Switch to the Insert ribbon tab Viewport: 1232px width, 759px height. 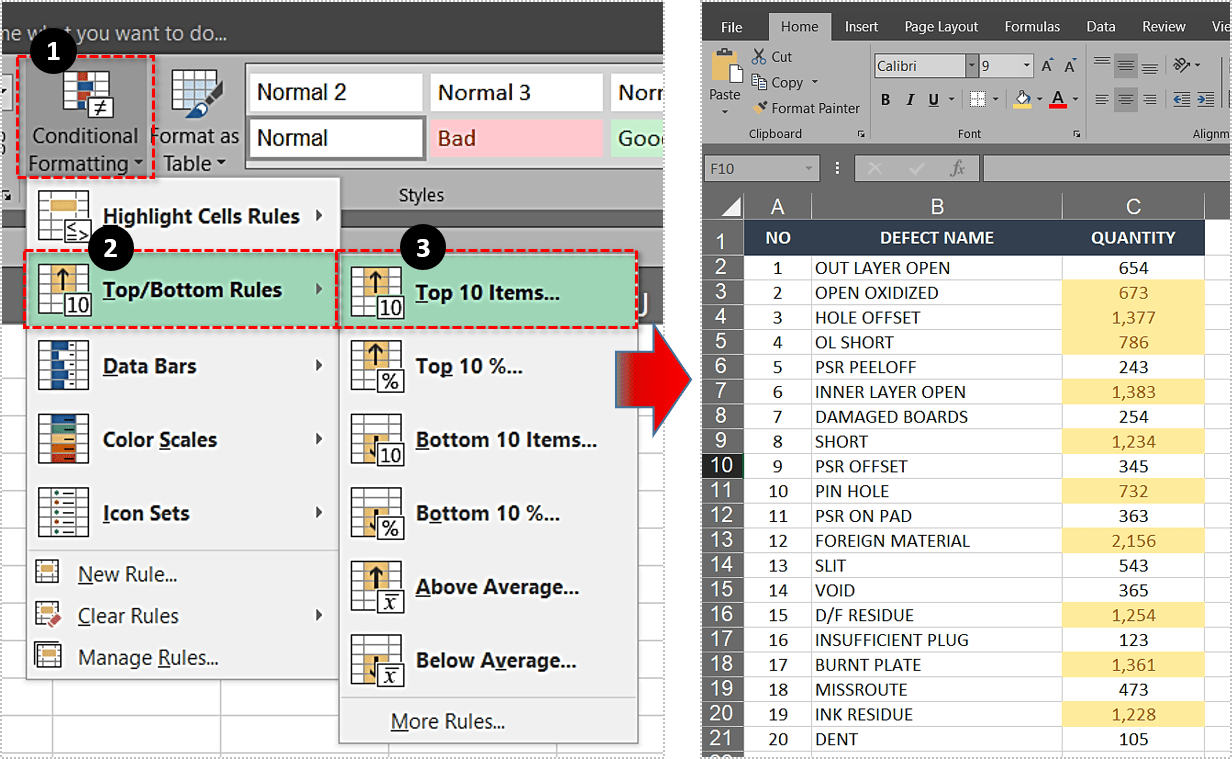tap(861, 27)
